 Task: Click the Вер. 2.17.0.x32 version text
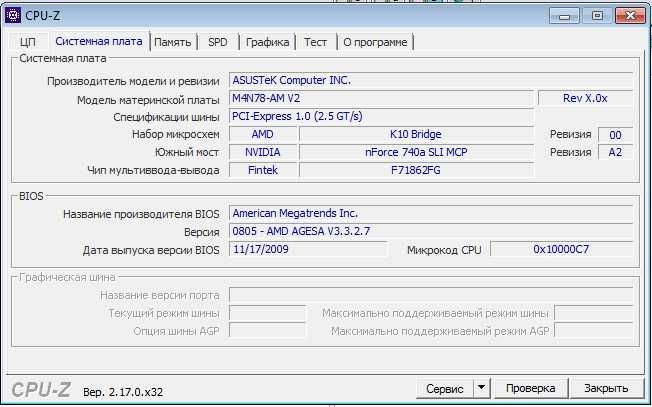click(x=123, y=392)
